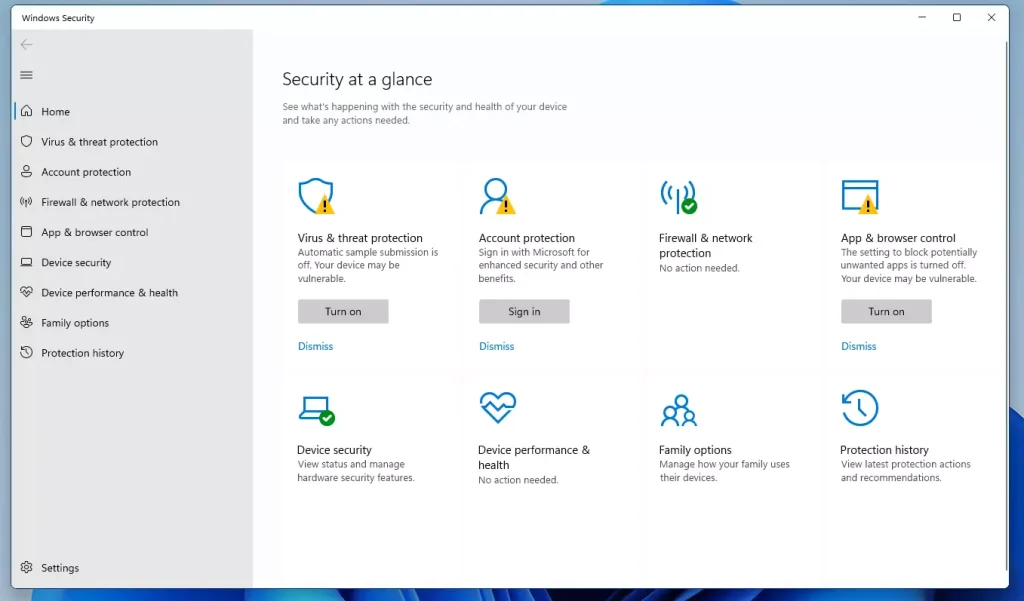This screenshot has height=601, width=1024.
Task: Dismiss the App & browser control warning
Action: (859, 346)
